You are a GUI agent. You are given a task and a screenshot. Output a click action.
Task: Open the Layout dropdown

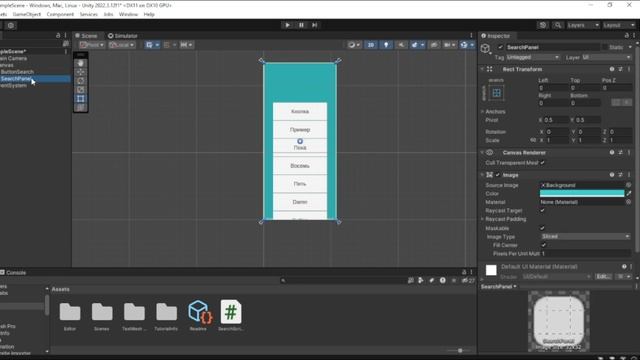[x=619, y=25]
